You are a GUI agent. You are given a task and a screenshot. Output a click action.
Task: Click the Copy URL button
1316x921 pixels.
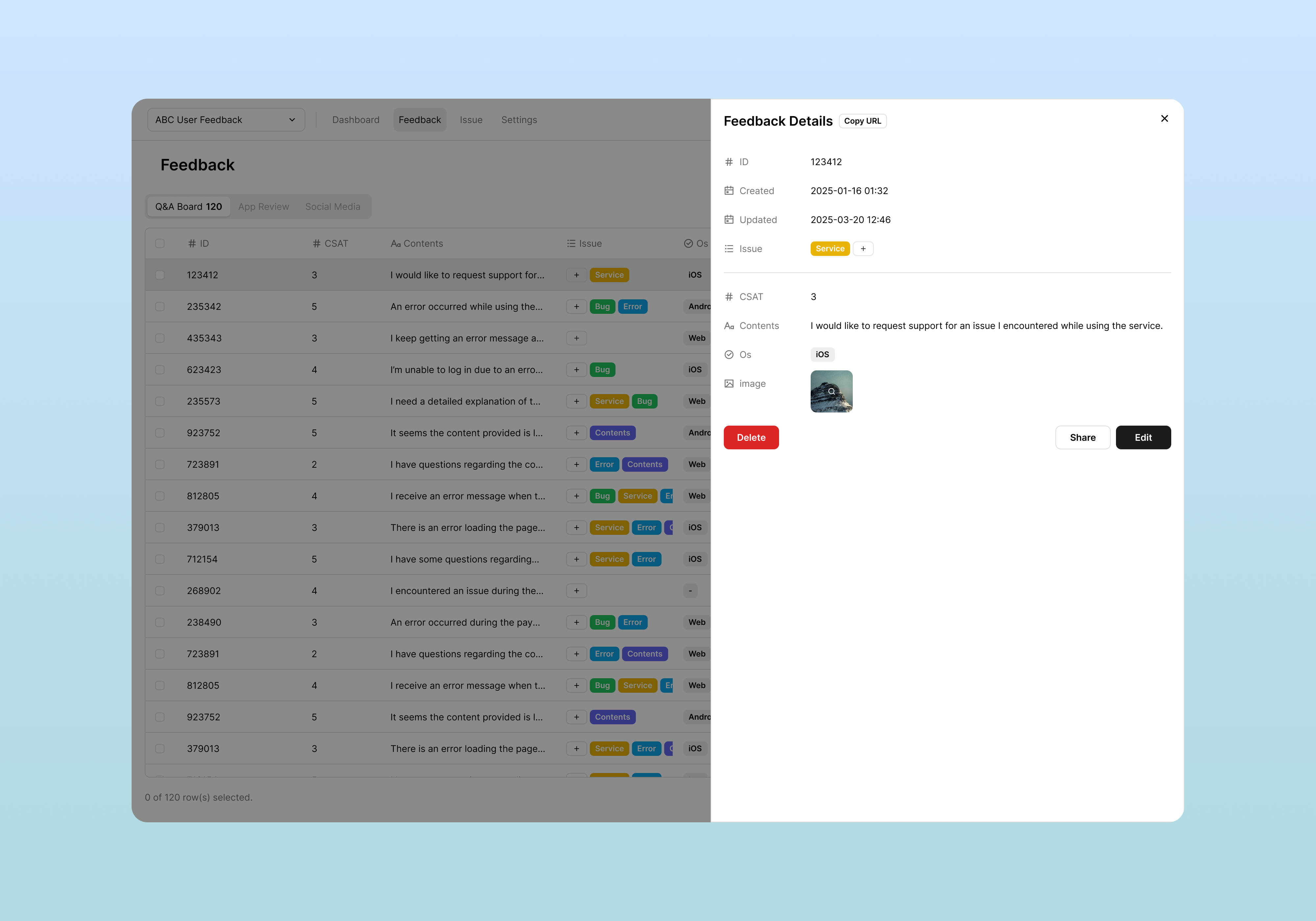862,121
